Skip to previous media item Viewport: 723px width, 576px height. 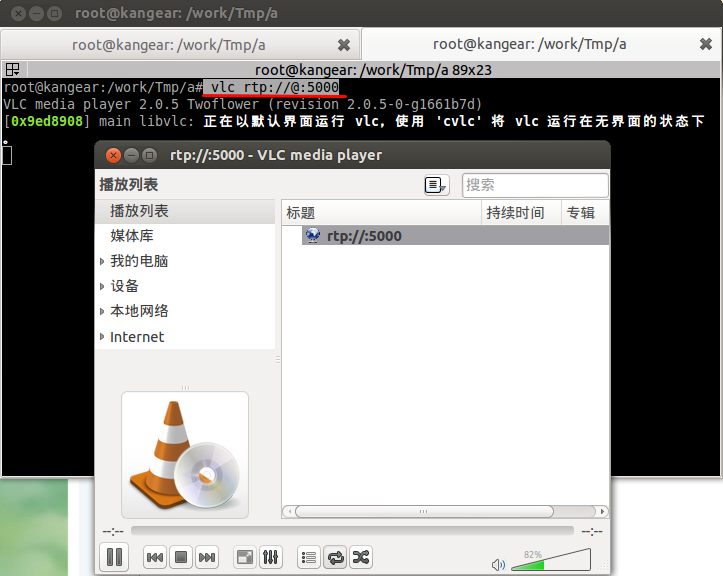[x=154, y=558]
